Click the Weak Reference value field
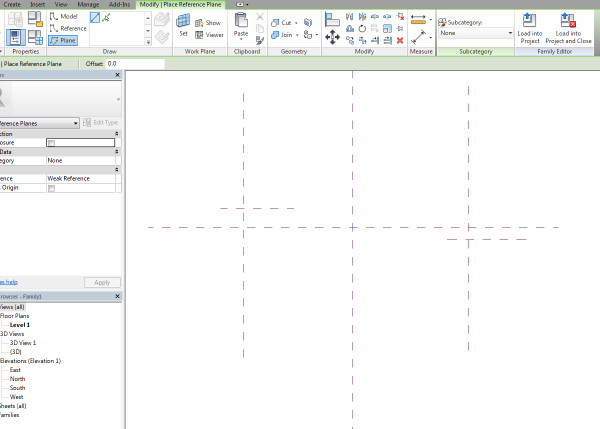This screenshot has width=600, height=429. tap(80, 178)
